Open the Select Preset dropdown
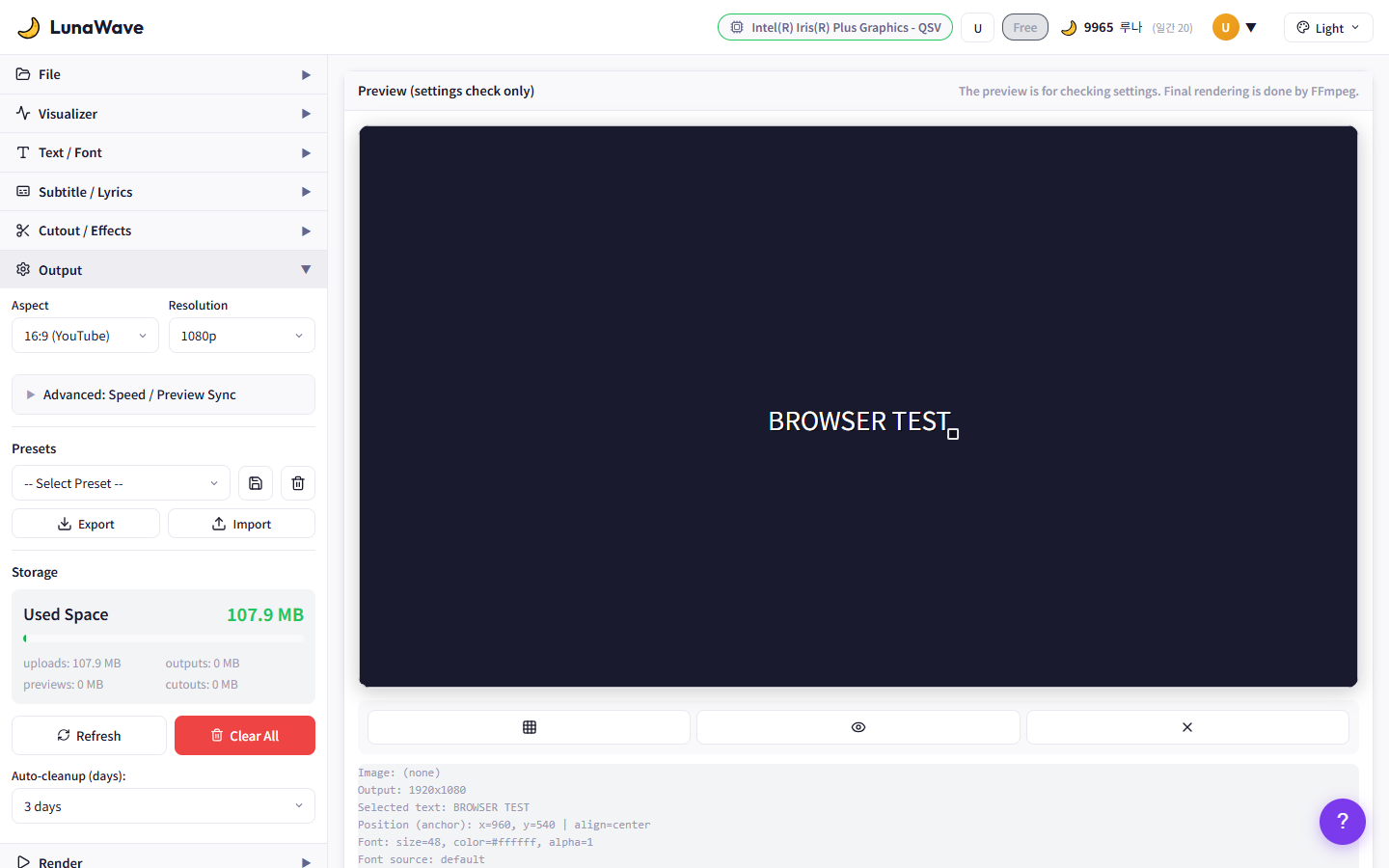Screen dimensions: 1389x868 (x=121, y=483)
